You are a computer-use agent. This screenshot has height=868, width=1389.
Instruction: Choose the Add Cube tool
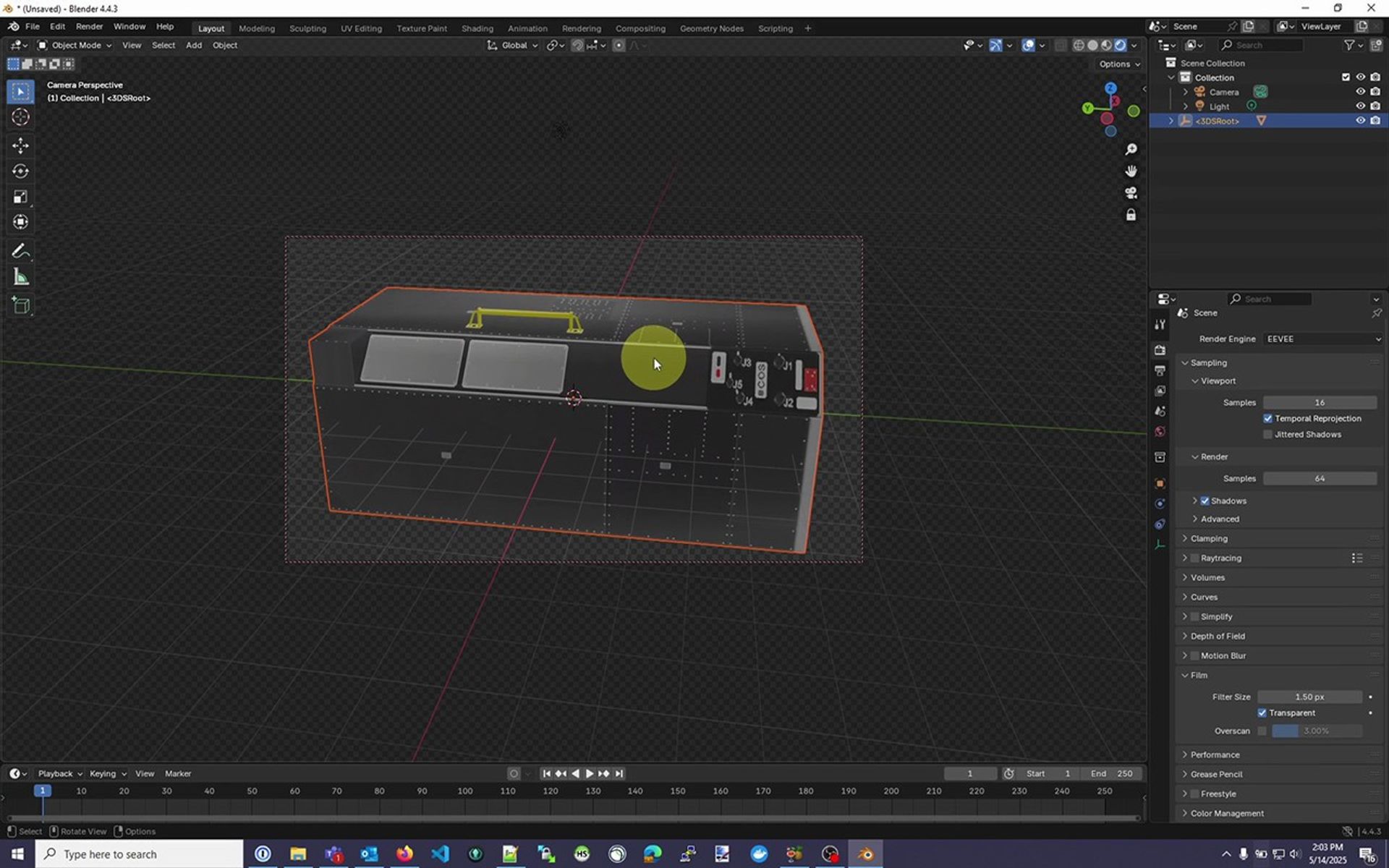(x=20, y=305)
